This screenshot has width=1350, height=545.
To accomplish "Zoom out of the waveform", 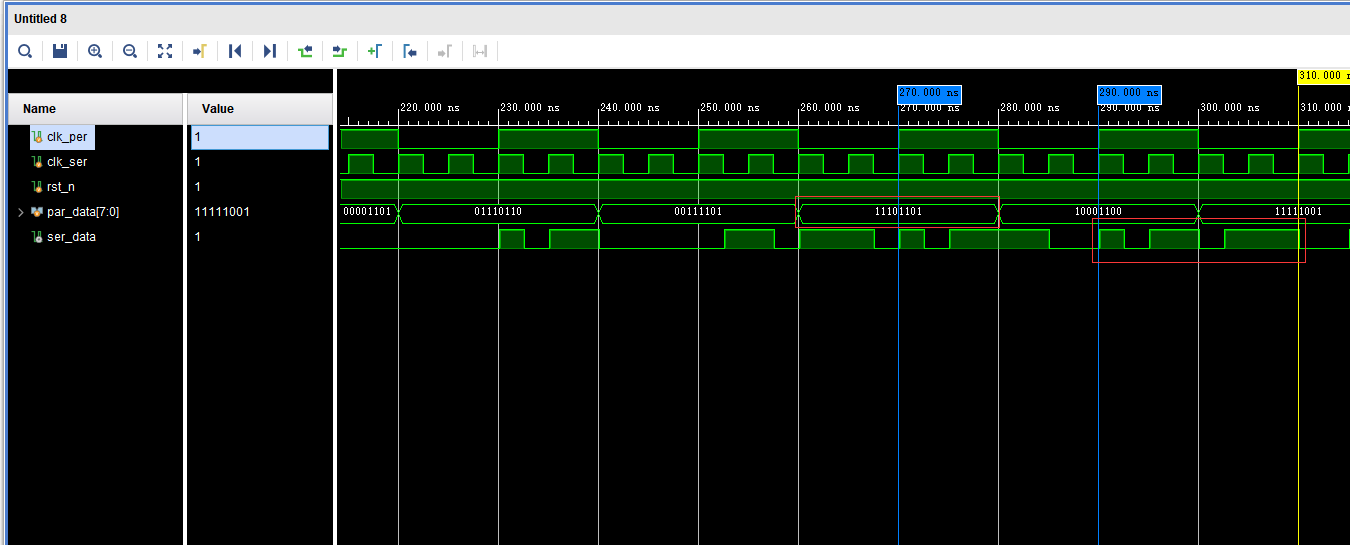I will pyautogui.click(x=130, y=51).
